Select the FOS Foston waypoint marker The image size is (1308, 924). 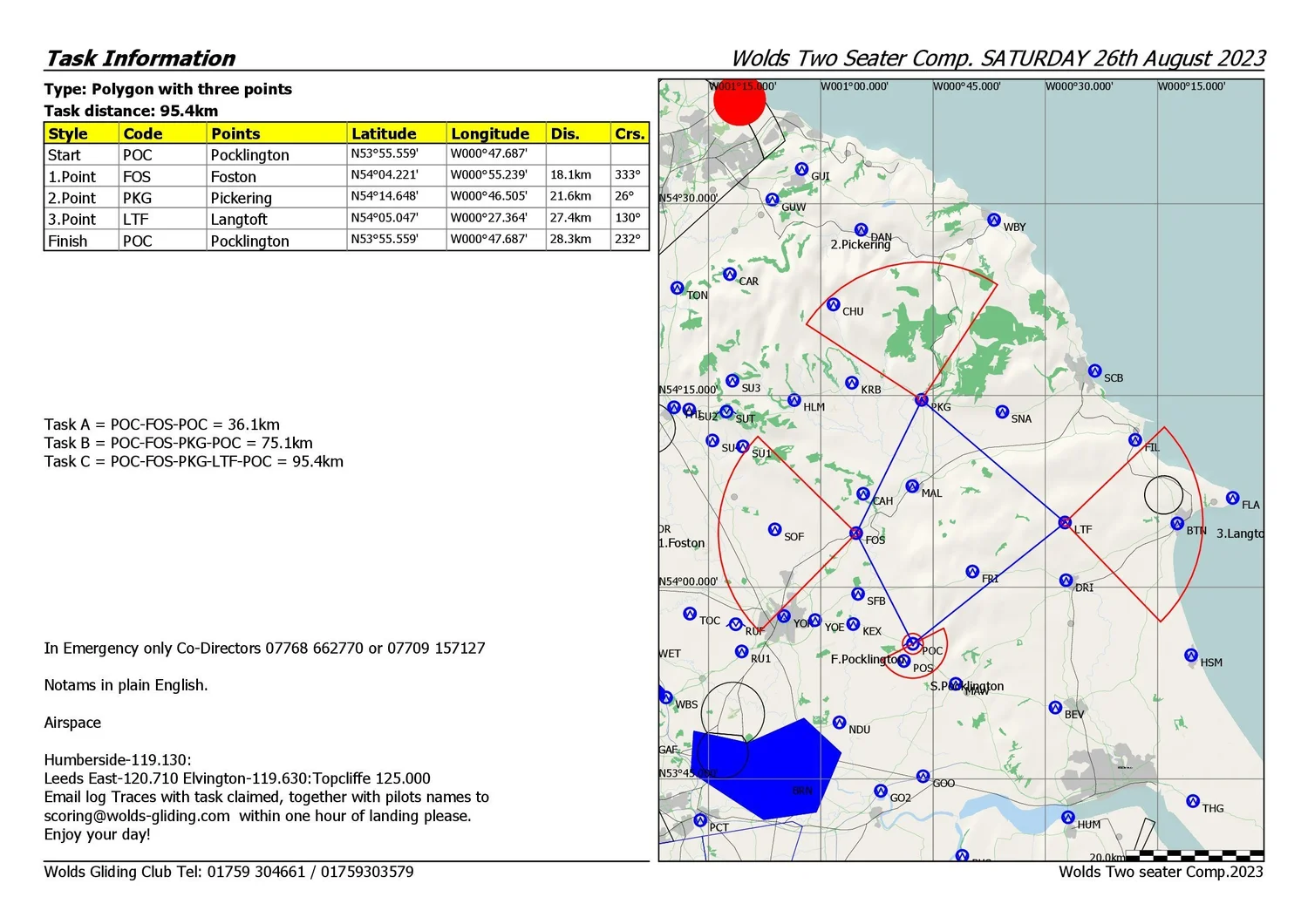click(x=855, y=533)
